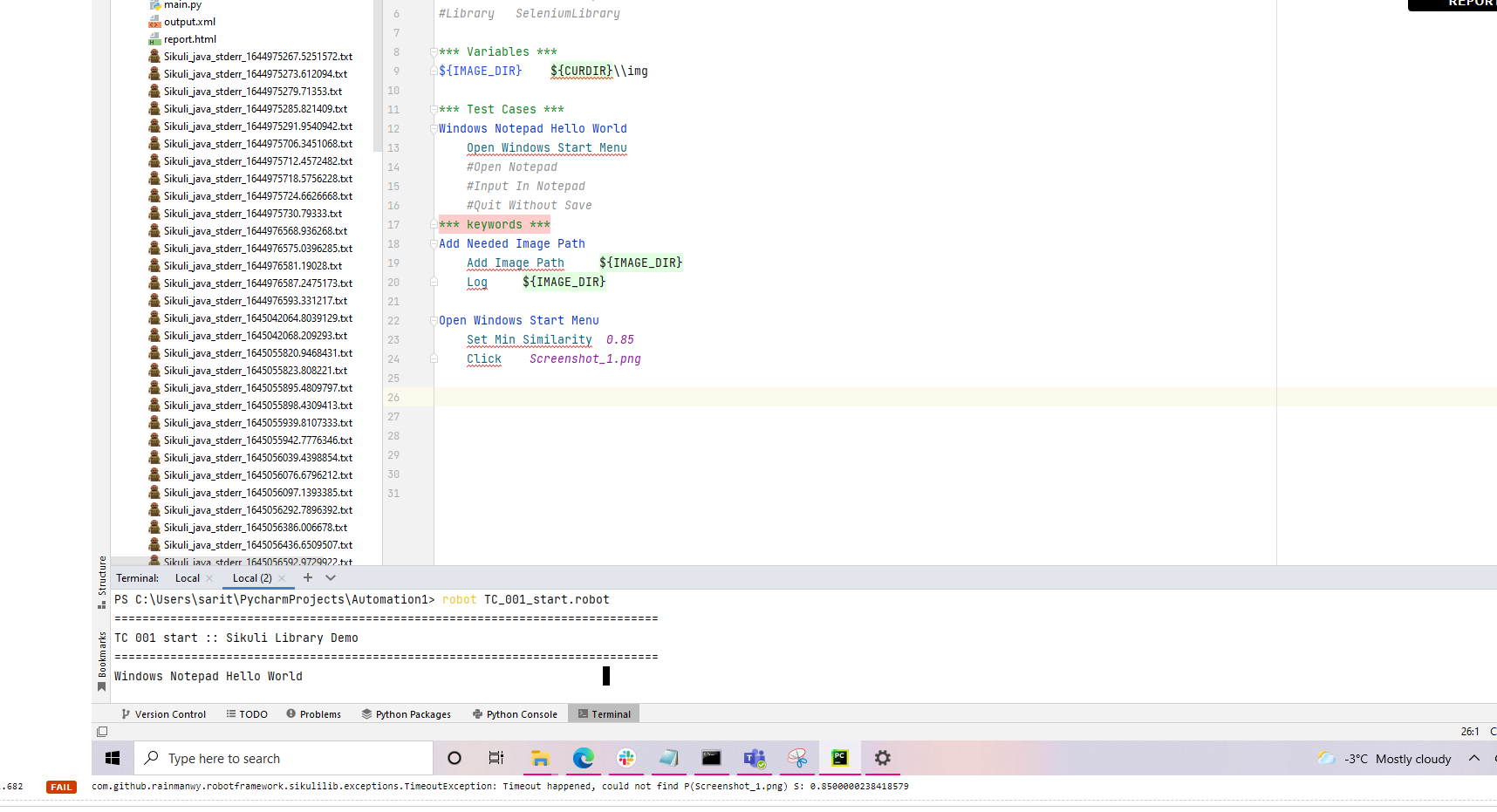The width and height of the screenshot is (1497, 812).
Task: Open report.html from the project tree
Action: click(189, 38)
